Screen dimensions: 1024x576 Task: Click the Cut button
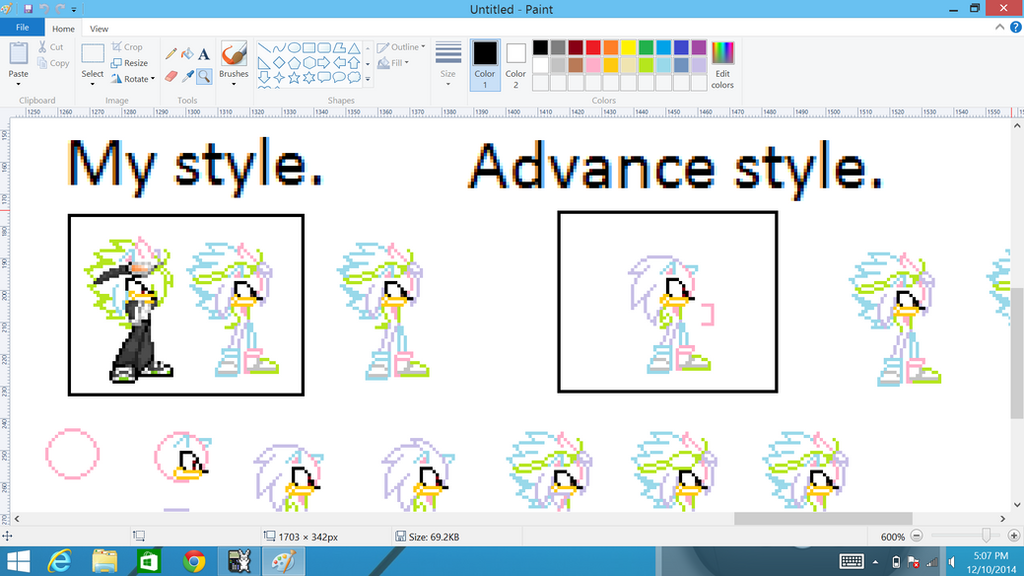coord(50,47)
